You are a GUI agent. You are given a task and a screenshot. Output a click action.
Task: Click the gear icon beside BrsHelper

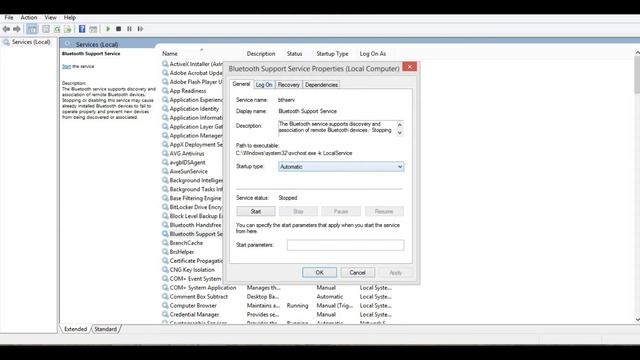(165, 252)
